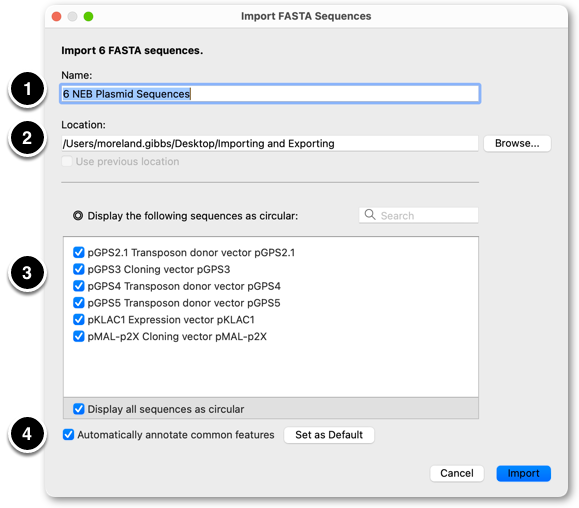Image resolution: width=579 pixels, height=508 pixels.
Task: Click the Set as Default button
Action: tap(329, 435)
